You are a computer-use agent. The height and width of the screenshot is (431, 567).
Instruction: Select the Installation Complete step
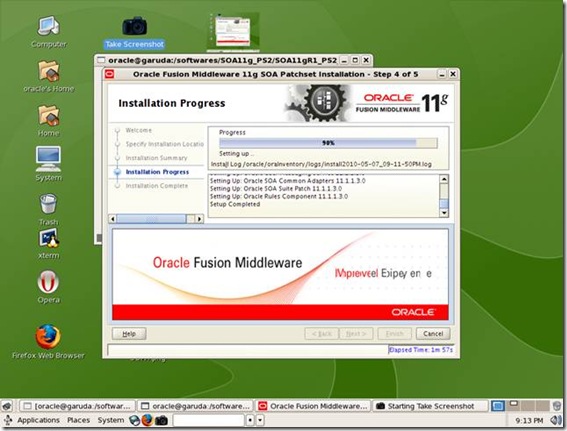pos(157,186)
